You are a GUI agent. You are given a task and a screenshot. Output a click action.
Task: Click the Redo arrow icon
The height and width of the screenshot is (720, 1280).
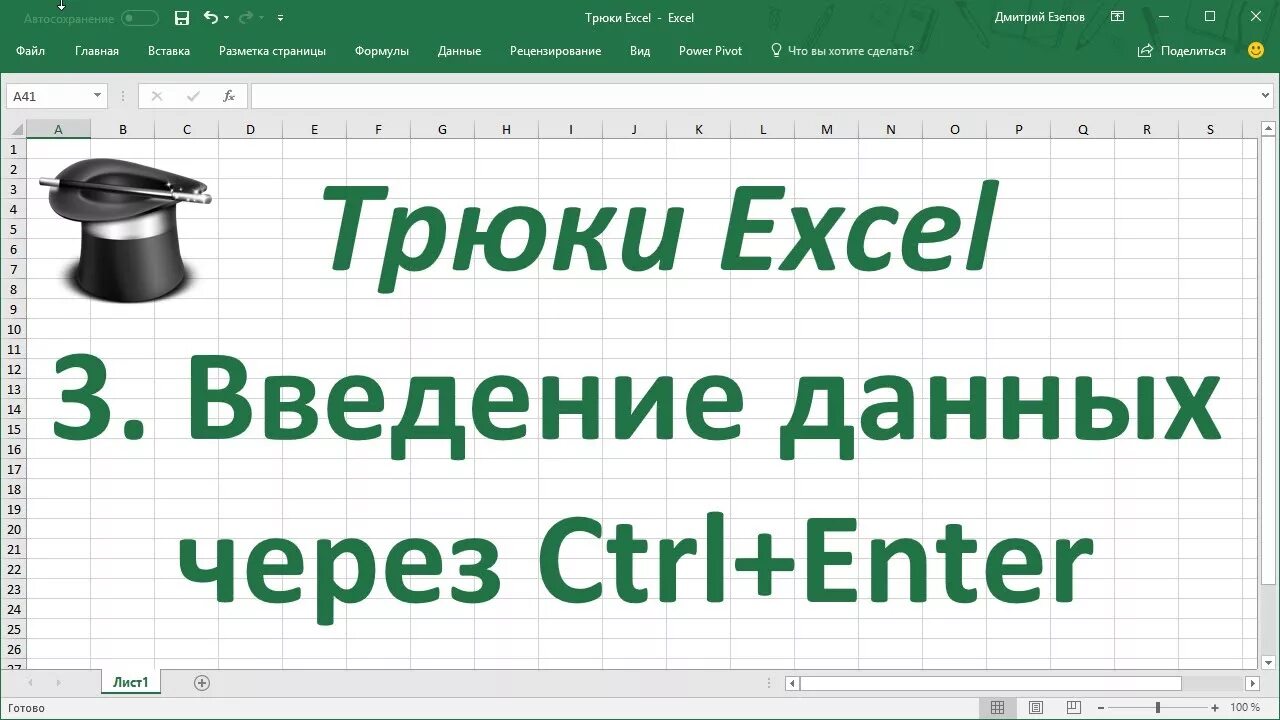pyautogui.click(x=246, y=18)
